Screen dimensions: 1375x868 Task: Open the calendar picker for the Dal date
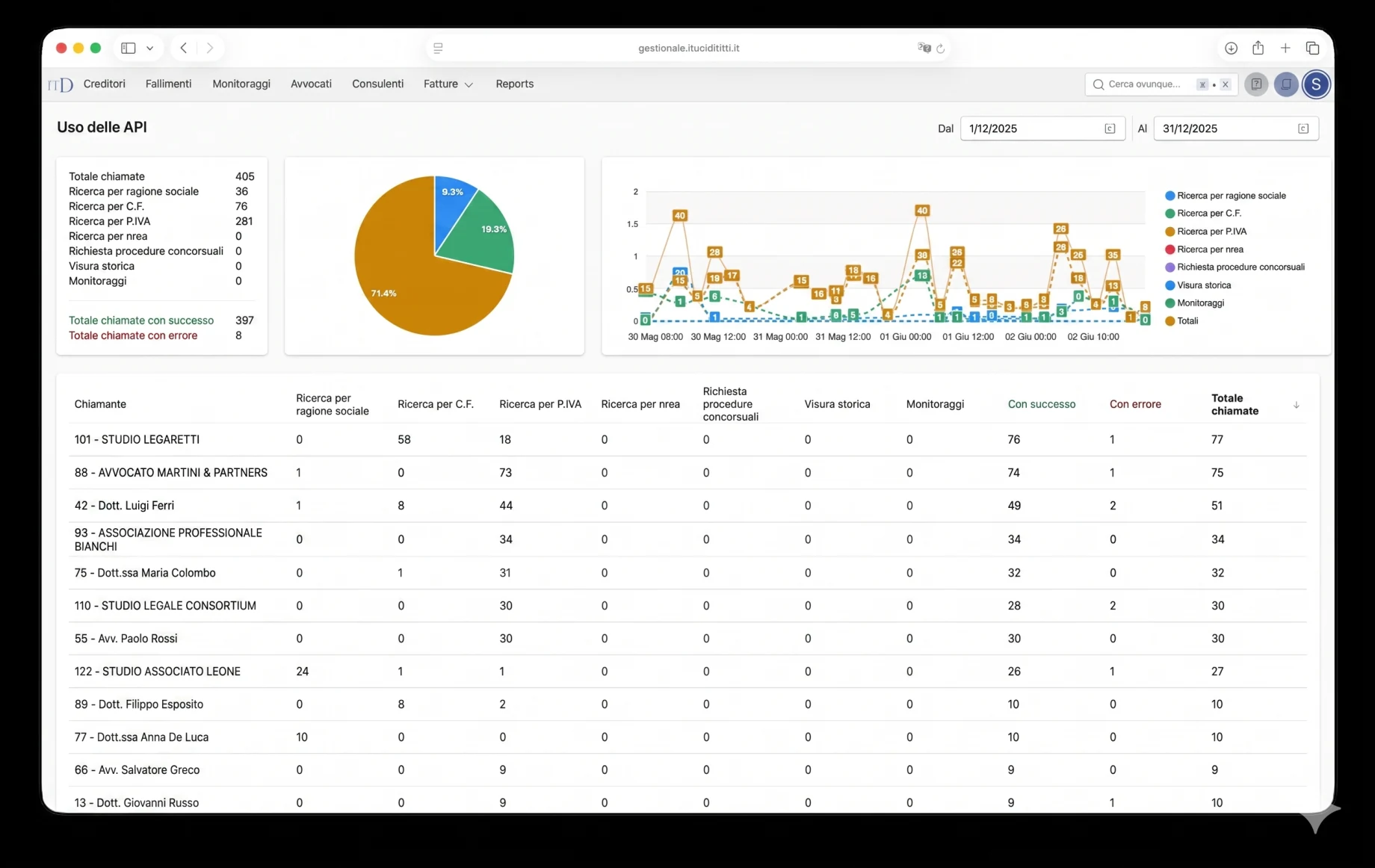tap(1110, 128)
